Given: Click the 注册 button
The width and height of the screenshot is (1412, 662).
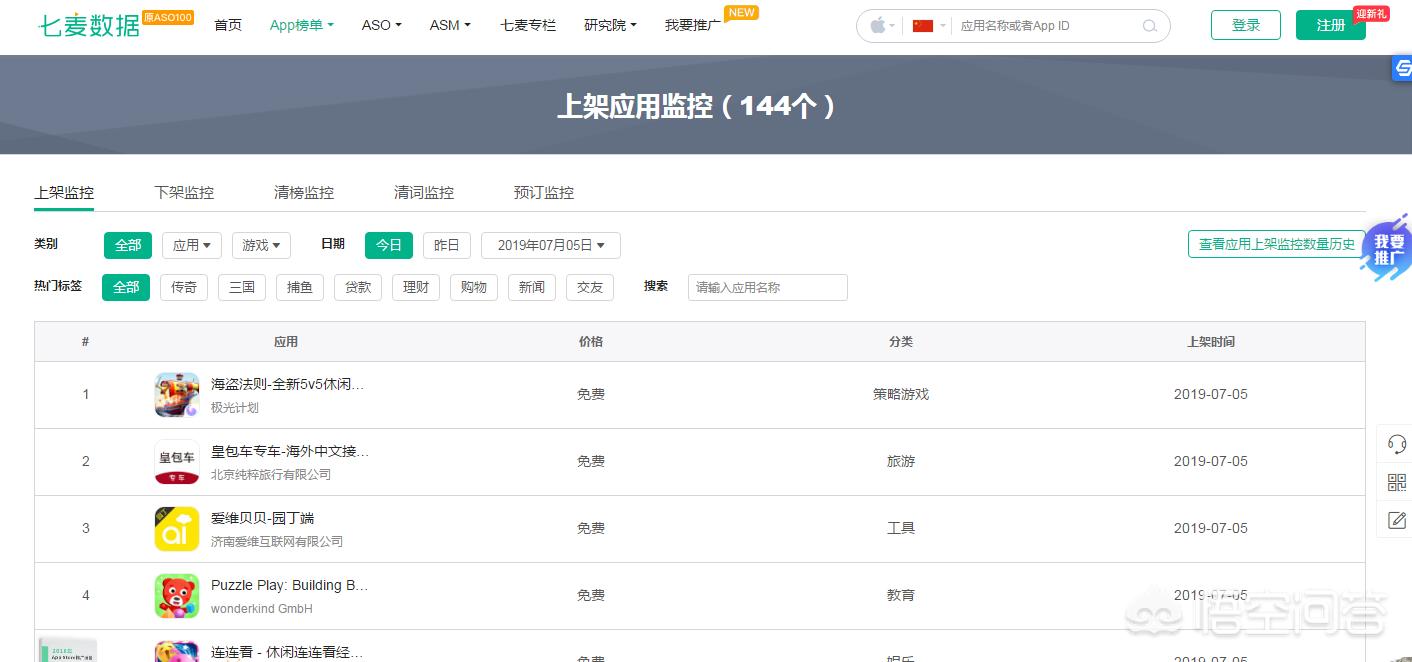Looking at the screenshot, I should (x=1330, y=25).
